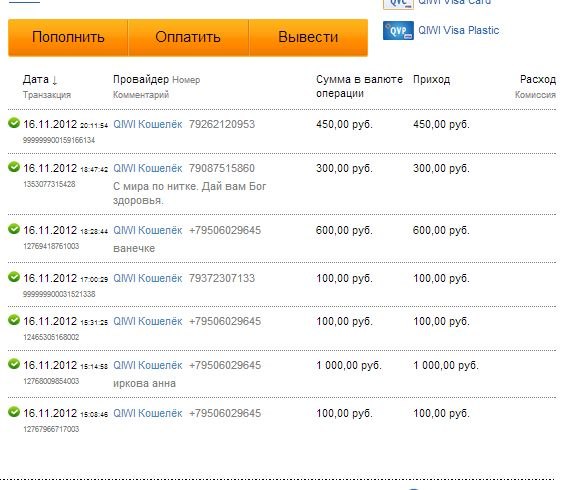Click the comment 'иркова анна'
This screenshot has height=490, width=568.
click(144, 383)
